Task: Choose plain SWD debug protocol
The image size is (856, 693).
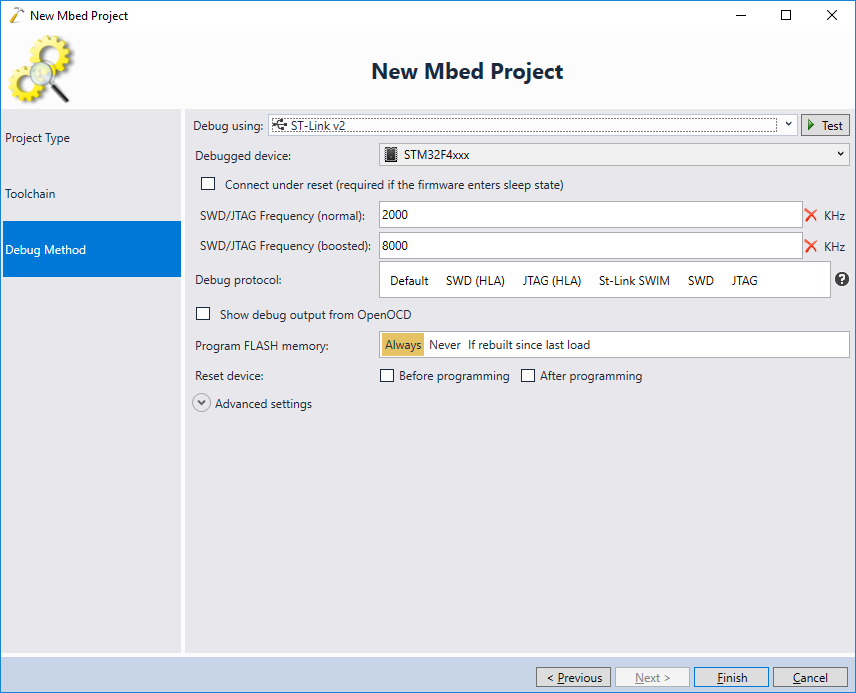Action: pyautogui.click(x=700, y=281)
